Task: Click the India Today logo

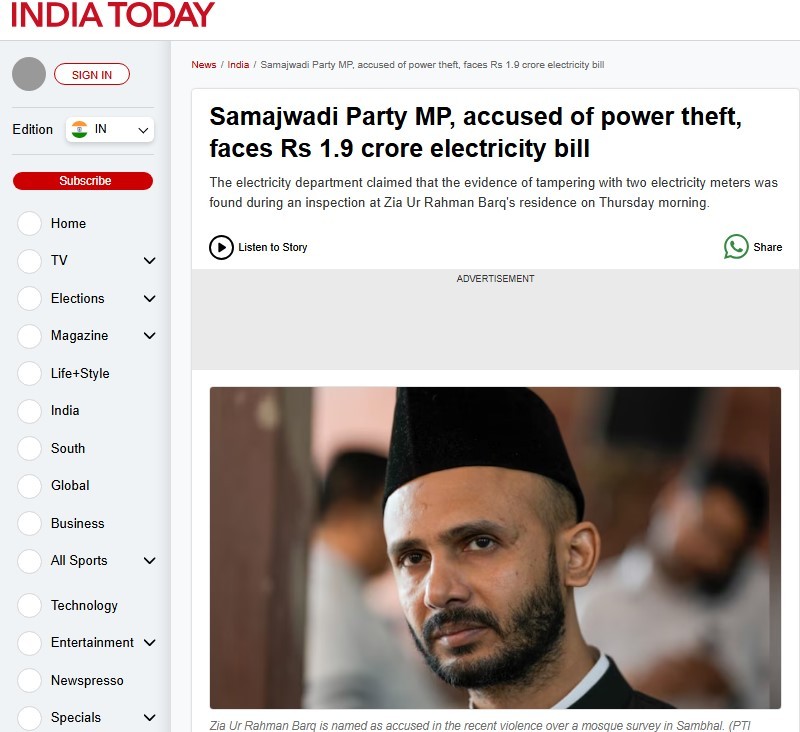Action: [112, 15]
